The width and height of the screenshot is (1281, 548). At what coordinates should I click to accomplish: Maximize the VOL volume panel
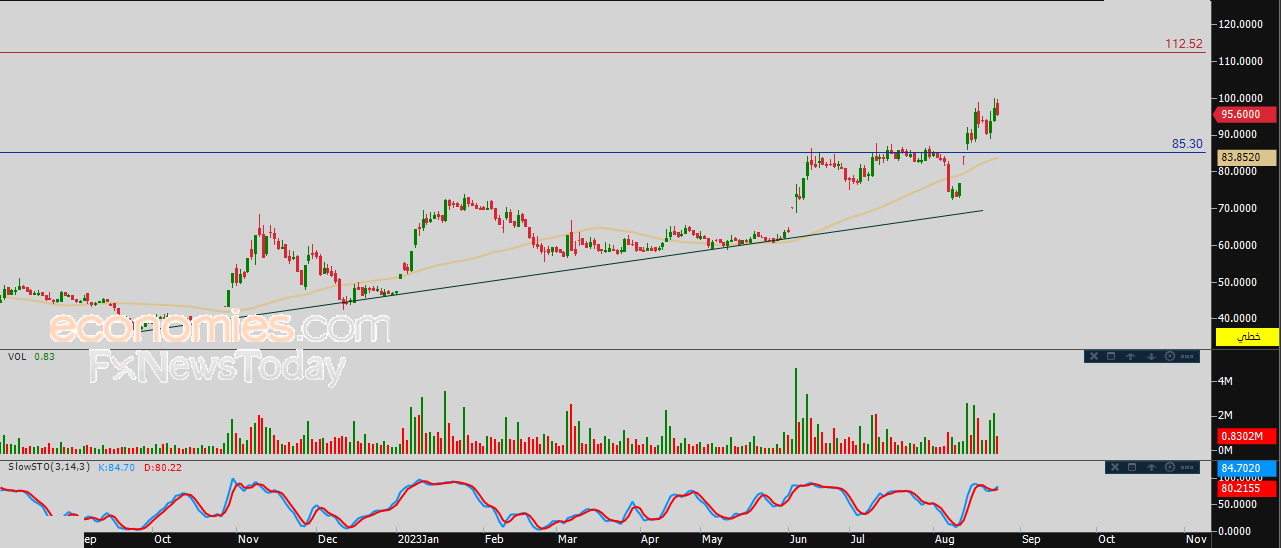pos(1111,356)
